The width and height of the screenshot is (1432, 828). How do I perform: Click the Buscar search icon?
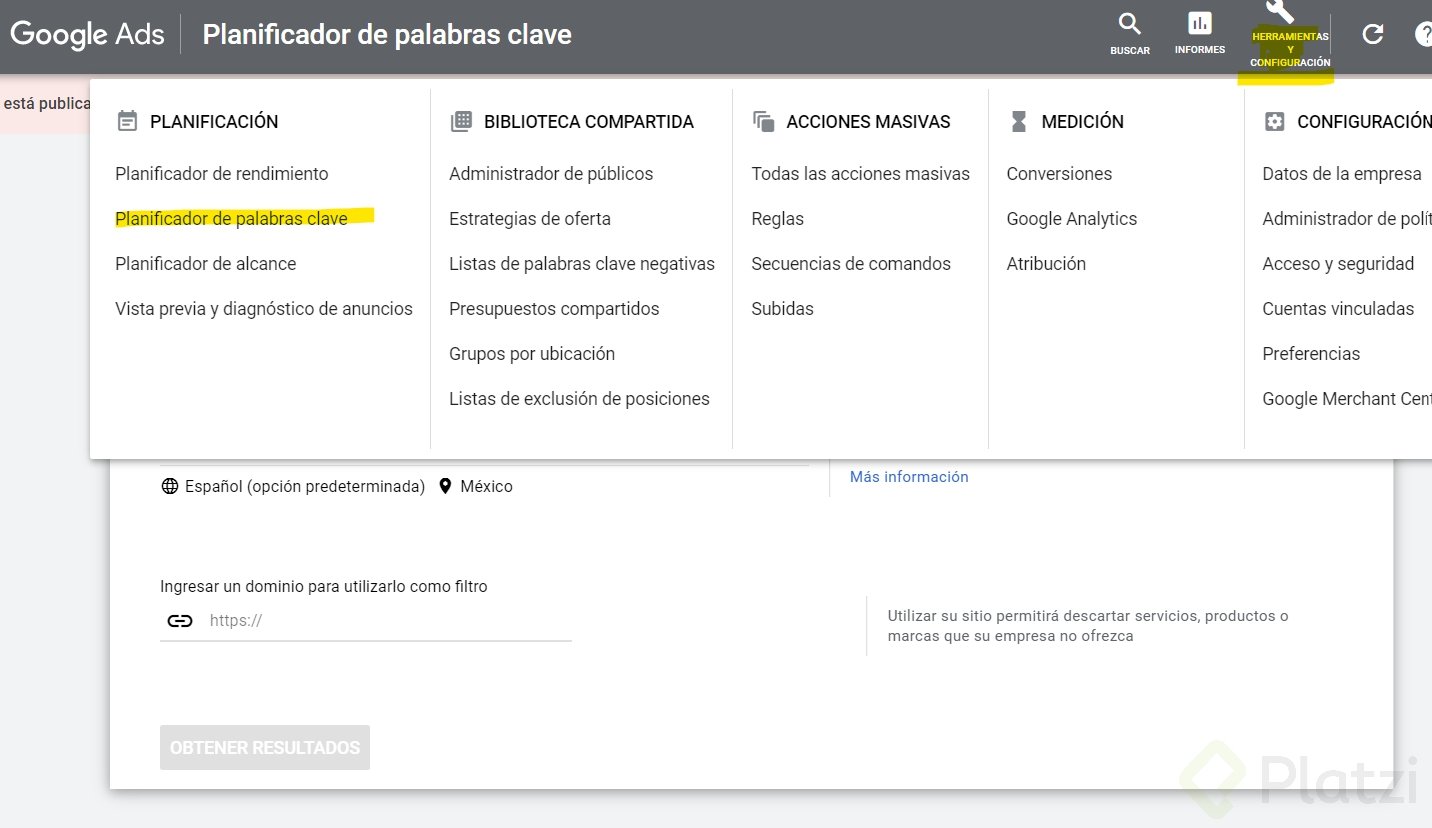[1129, 24]
